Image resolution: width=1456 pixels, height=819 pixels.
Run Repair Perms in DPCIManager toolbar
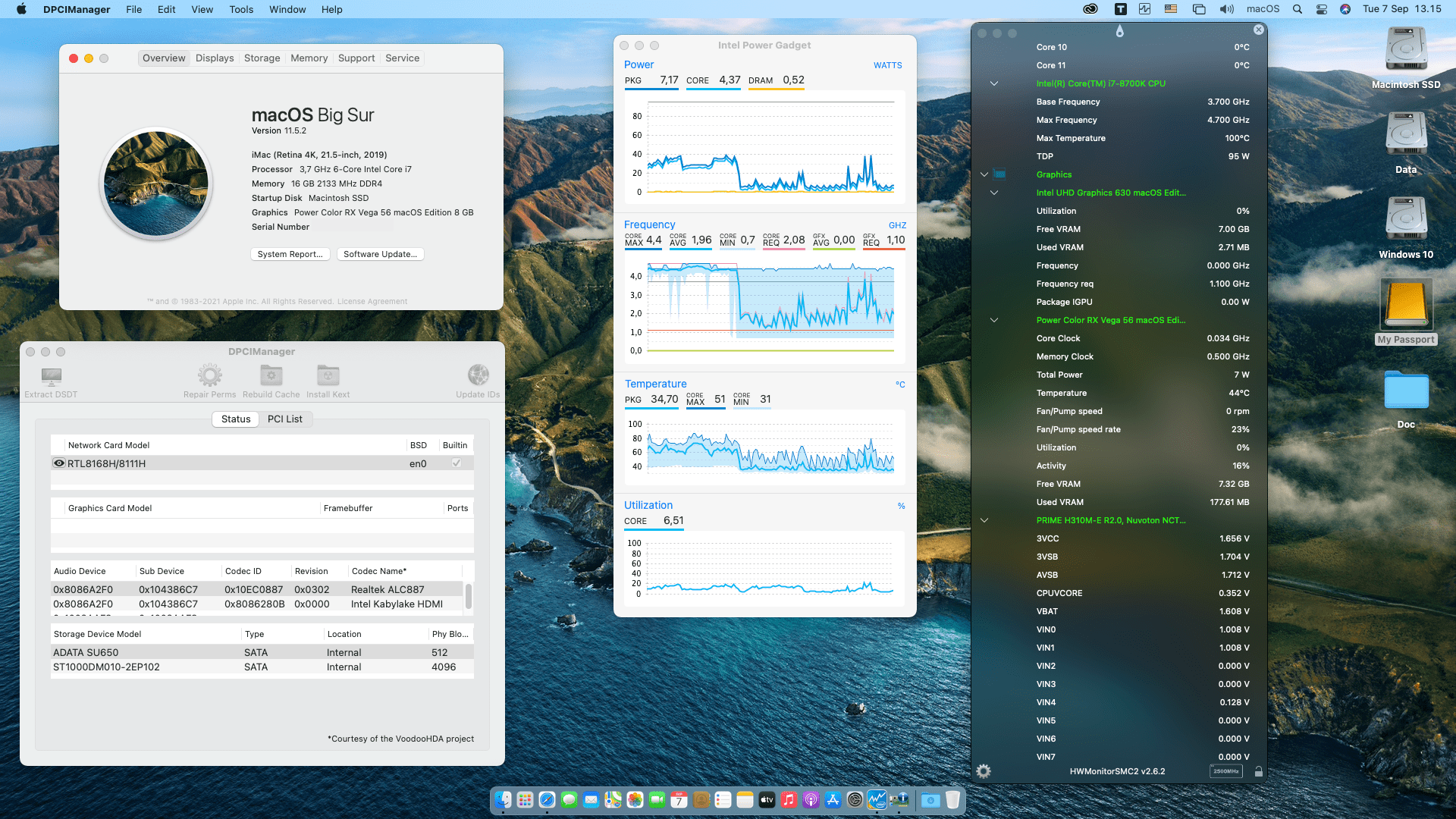point(209,375)
